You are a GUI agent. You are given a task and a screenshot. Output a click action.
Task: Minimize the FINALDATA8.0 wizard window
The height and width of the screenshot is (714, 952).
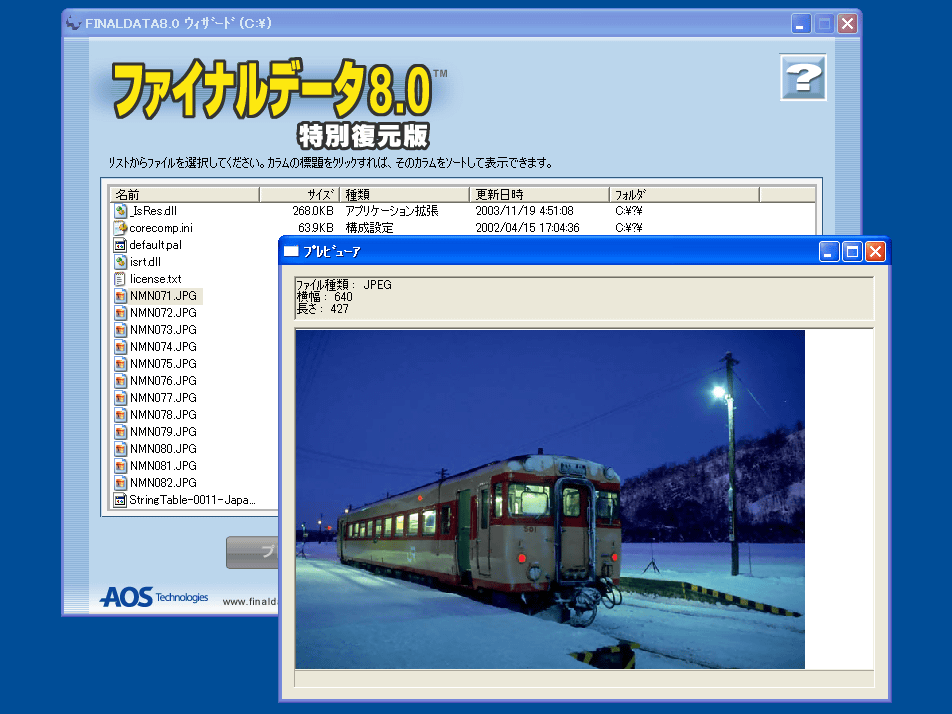click(801, 24)
